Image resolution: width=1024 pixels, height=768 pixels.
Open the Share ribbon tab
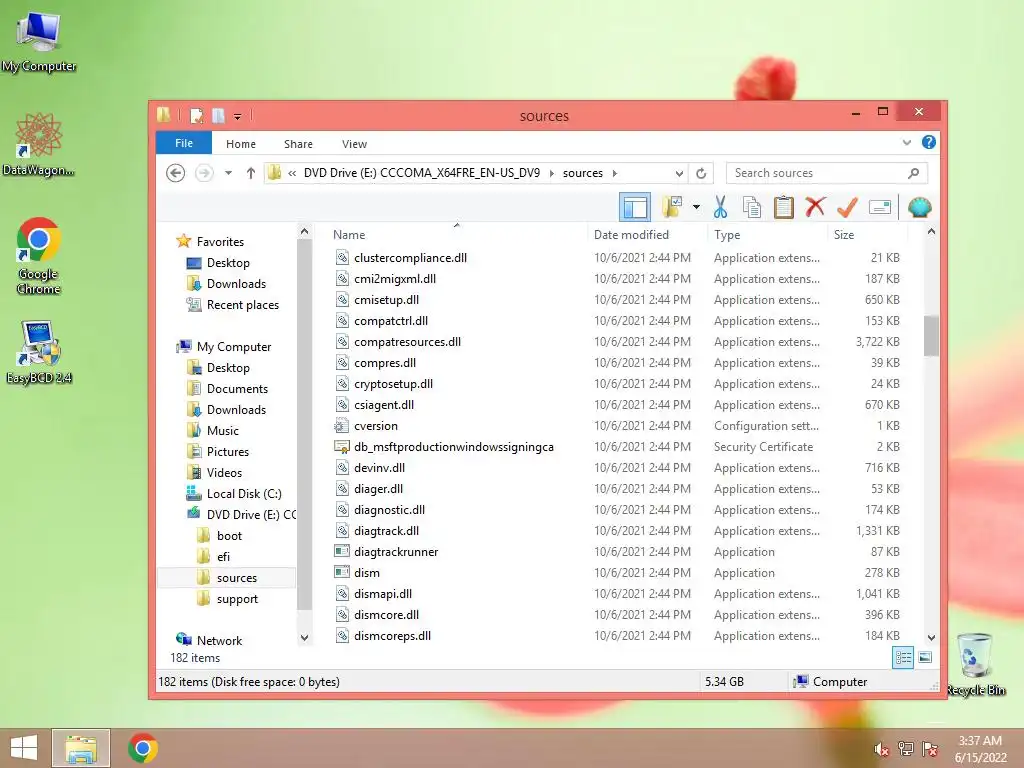tap(298, 144)
